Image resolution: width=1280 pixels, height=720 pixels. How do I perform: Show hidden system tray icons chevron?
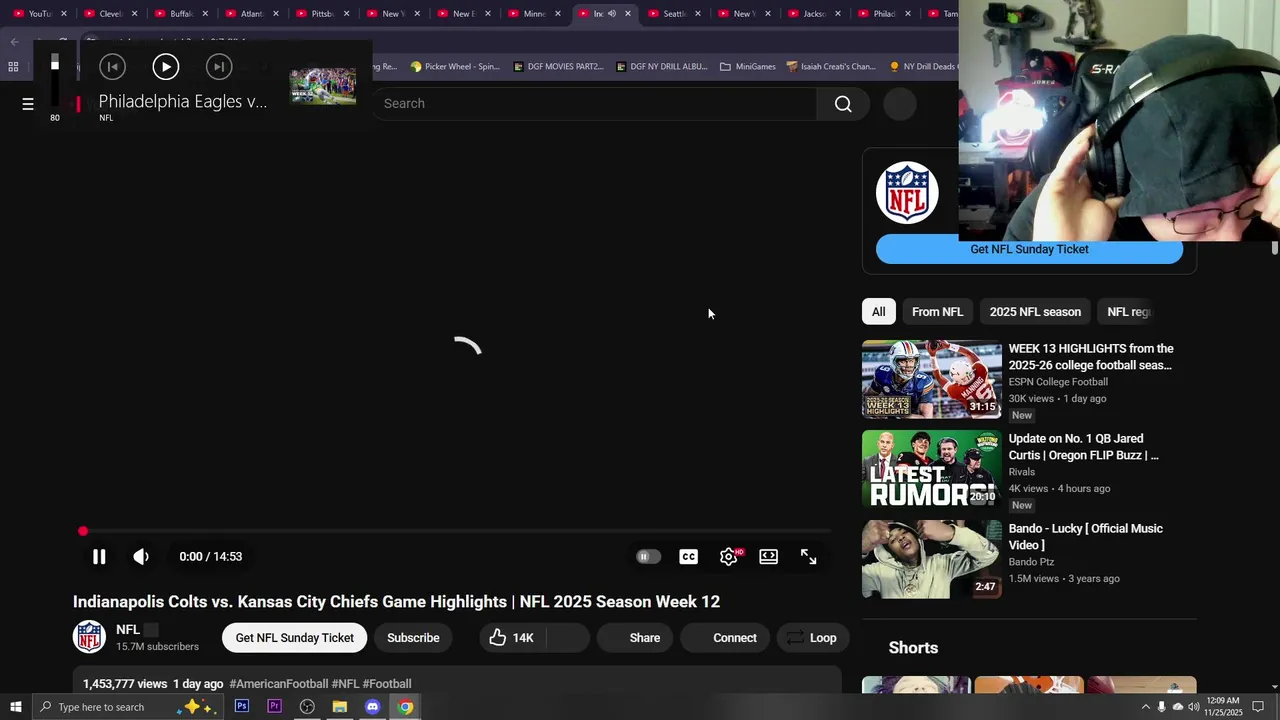coord(1145,707)
